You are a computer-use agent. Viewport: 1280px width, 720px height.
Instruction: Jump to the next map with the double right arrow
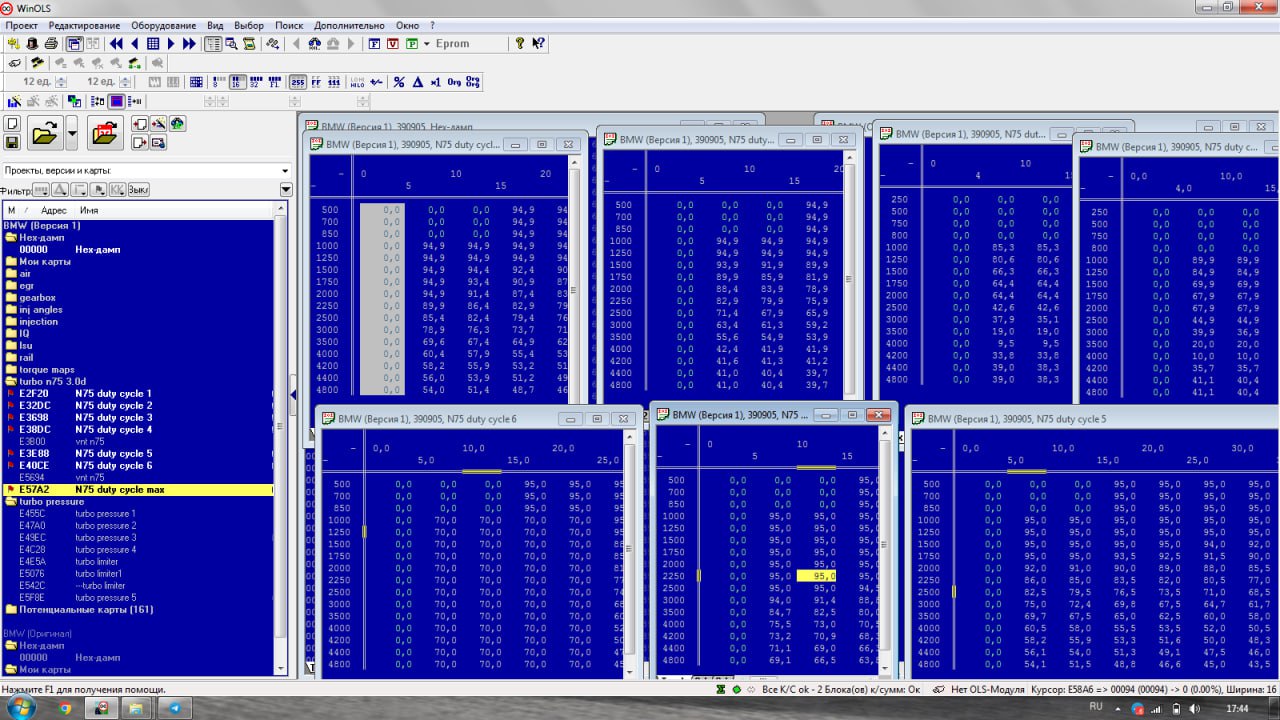[190, 44]
